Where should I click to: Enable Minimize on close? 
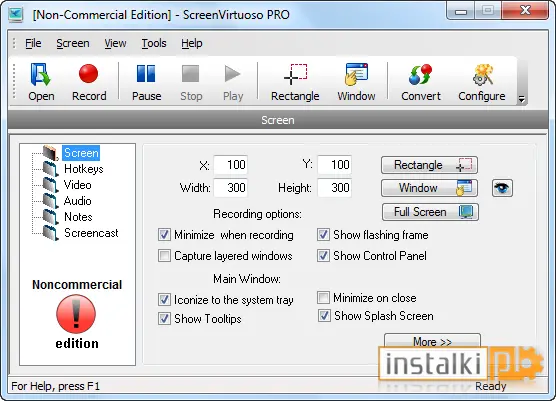click(323, 298)
